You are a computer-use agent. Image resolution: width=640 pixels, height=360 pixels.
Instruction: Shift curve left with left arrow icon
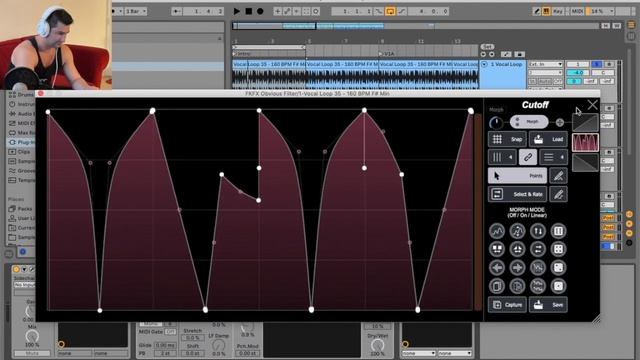[497, 268]
